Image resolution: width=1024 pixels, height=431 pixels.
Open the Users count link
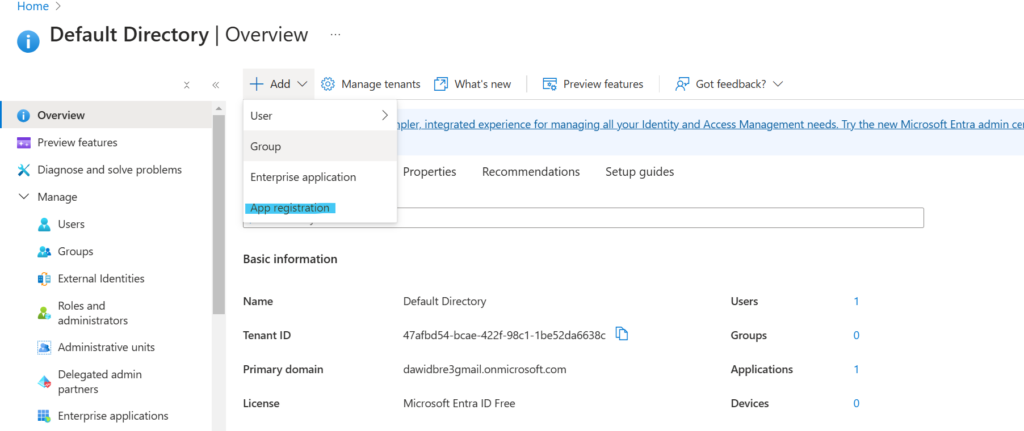coord(856,301)
